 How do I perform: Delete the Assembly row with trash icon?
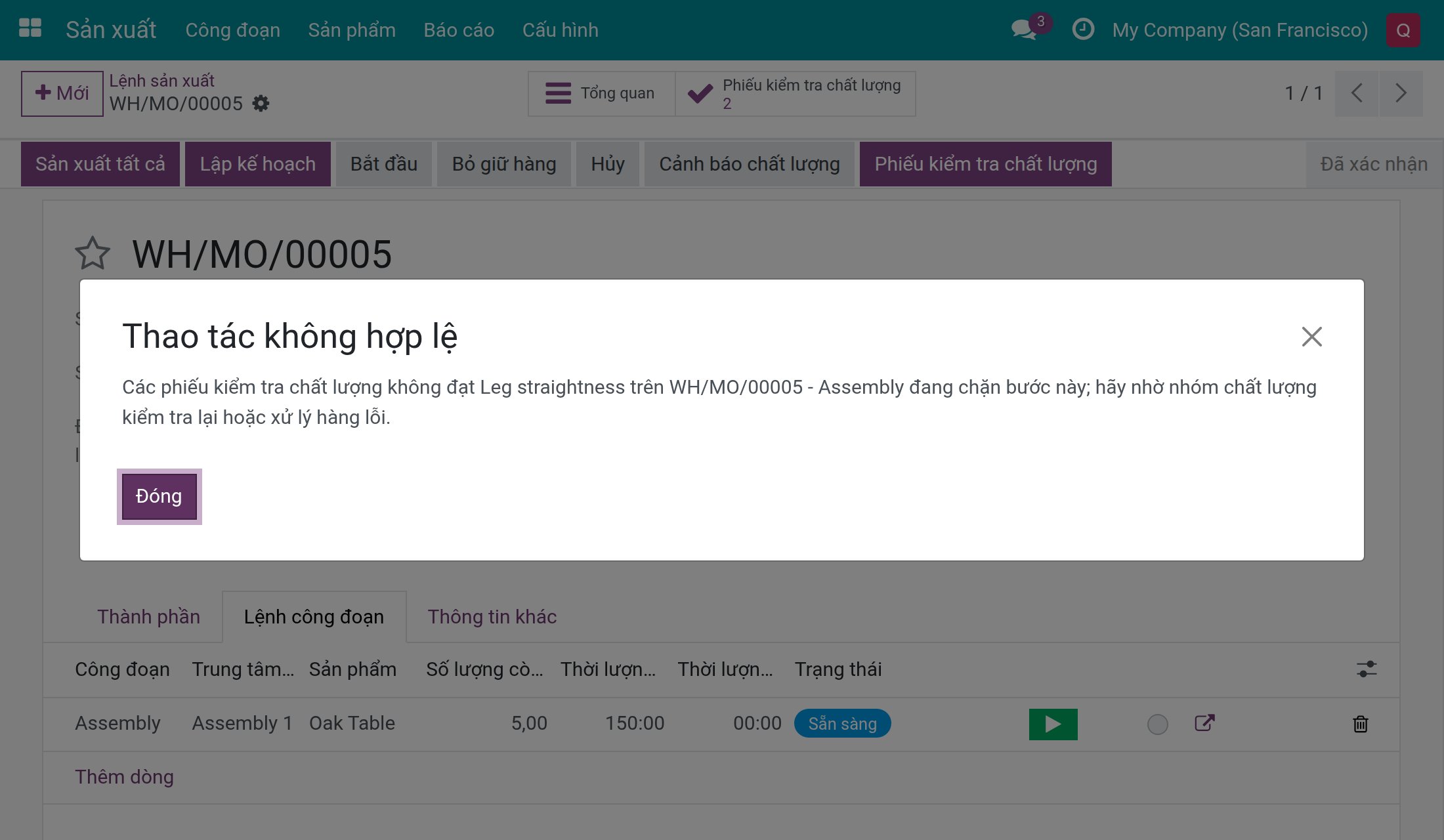coord(1361,724)
